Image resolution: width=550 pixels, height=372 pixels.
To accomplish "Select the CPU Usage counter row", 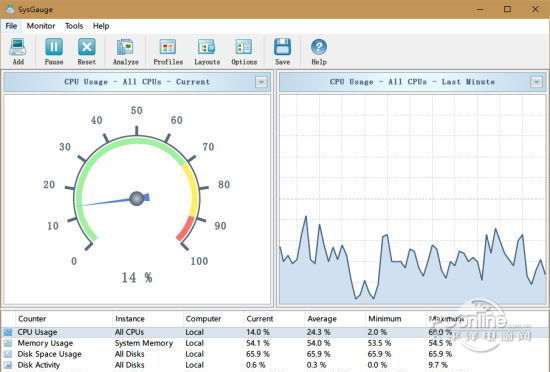I will (275, 332).
